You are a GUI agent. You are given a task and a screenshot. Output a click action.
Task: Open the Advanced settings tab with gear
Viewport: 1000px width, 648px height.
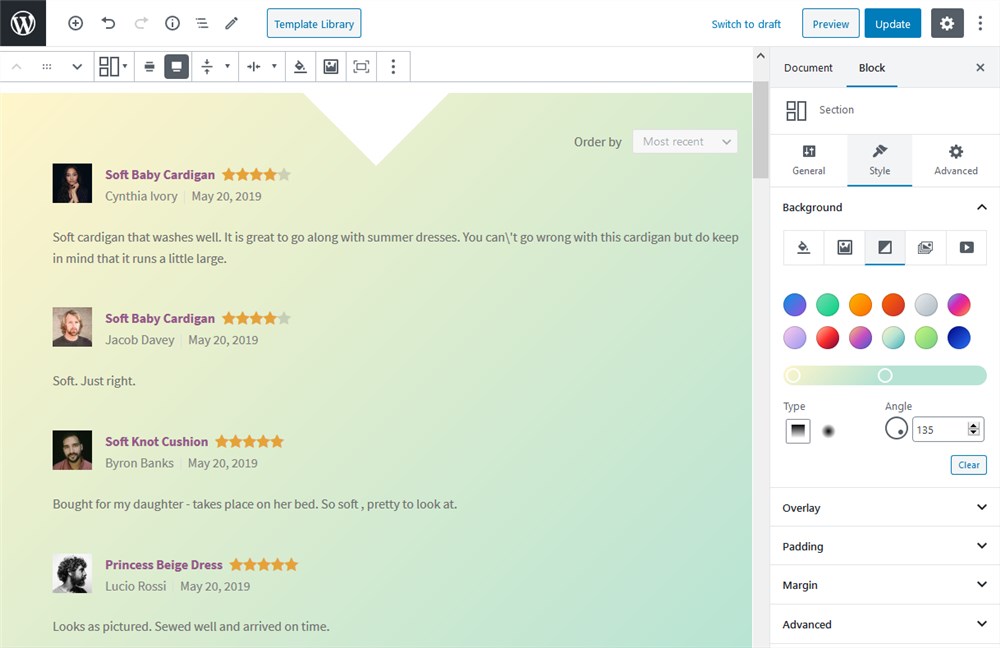[x=955, y=160]
